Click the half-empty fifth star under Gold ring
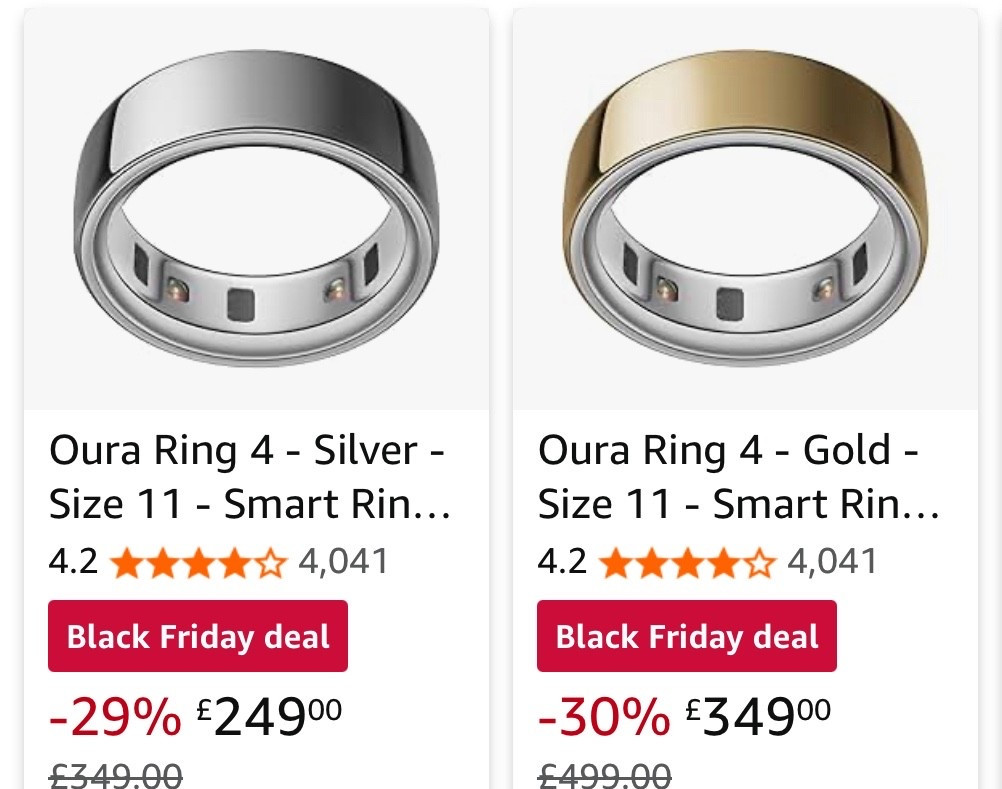The image size is (1002, 789). [x=757, y=562]
